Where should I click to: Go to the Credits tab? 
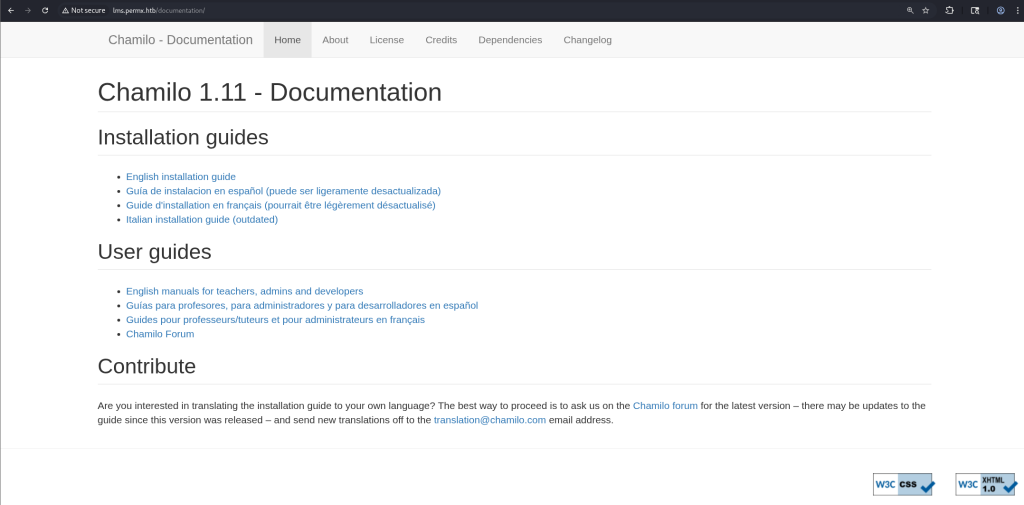click(x=441, y=40)
